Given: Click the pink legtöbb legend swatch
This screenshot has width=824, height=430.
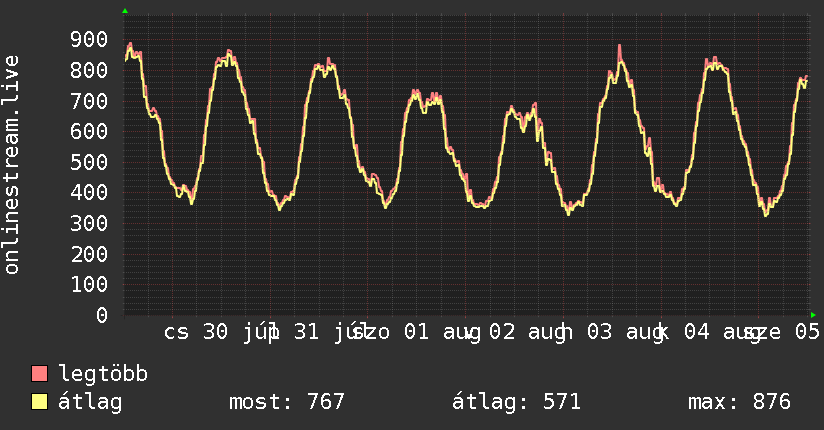Looking at the screenshot, I should (x=39, y=373).
